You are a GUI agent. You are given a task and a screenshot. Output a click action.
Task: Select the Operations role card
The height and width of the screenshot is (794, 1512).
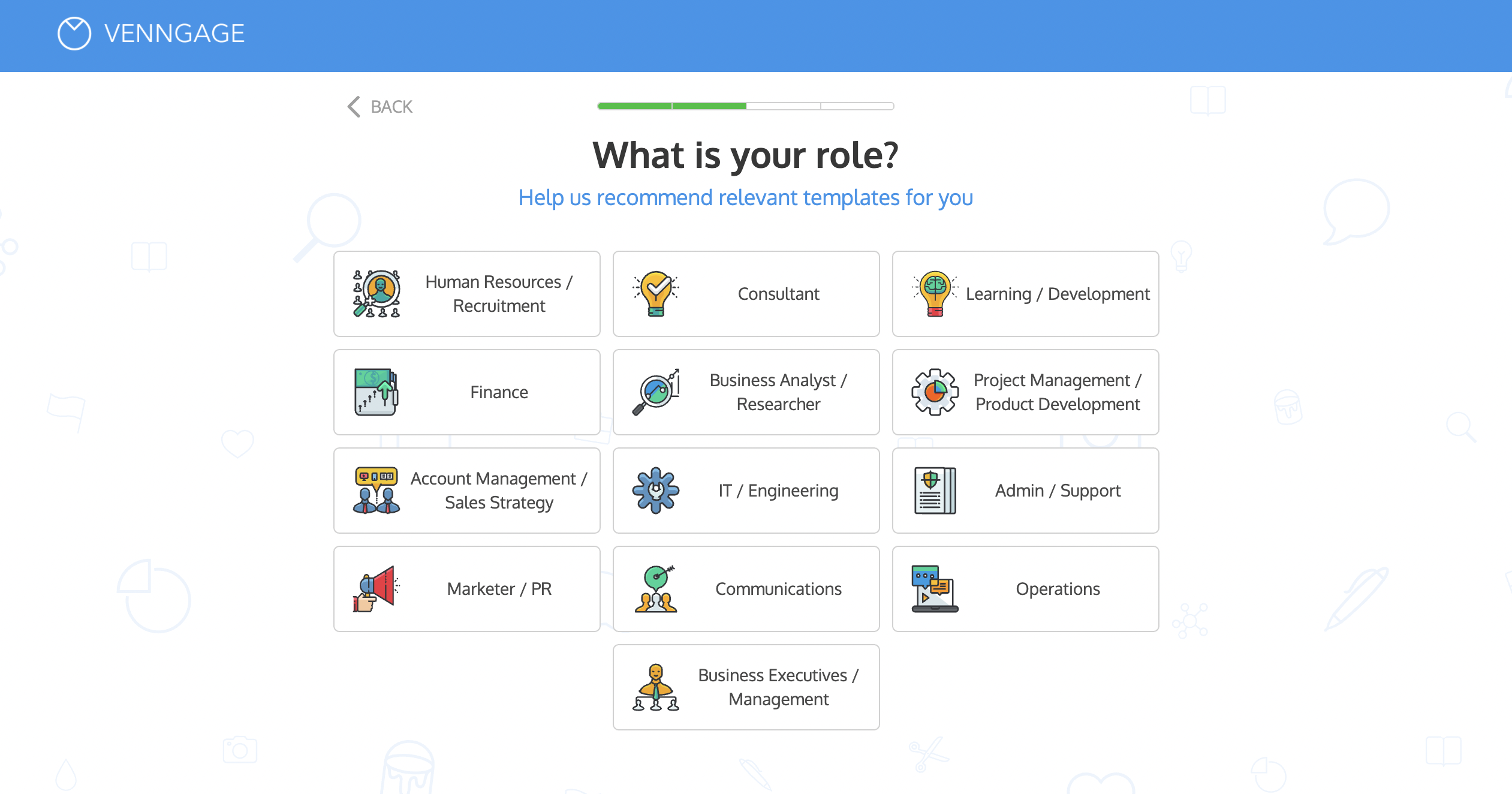pyautogui.click(x=1026, y=589)
